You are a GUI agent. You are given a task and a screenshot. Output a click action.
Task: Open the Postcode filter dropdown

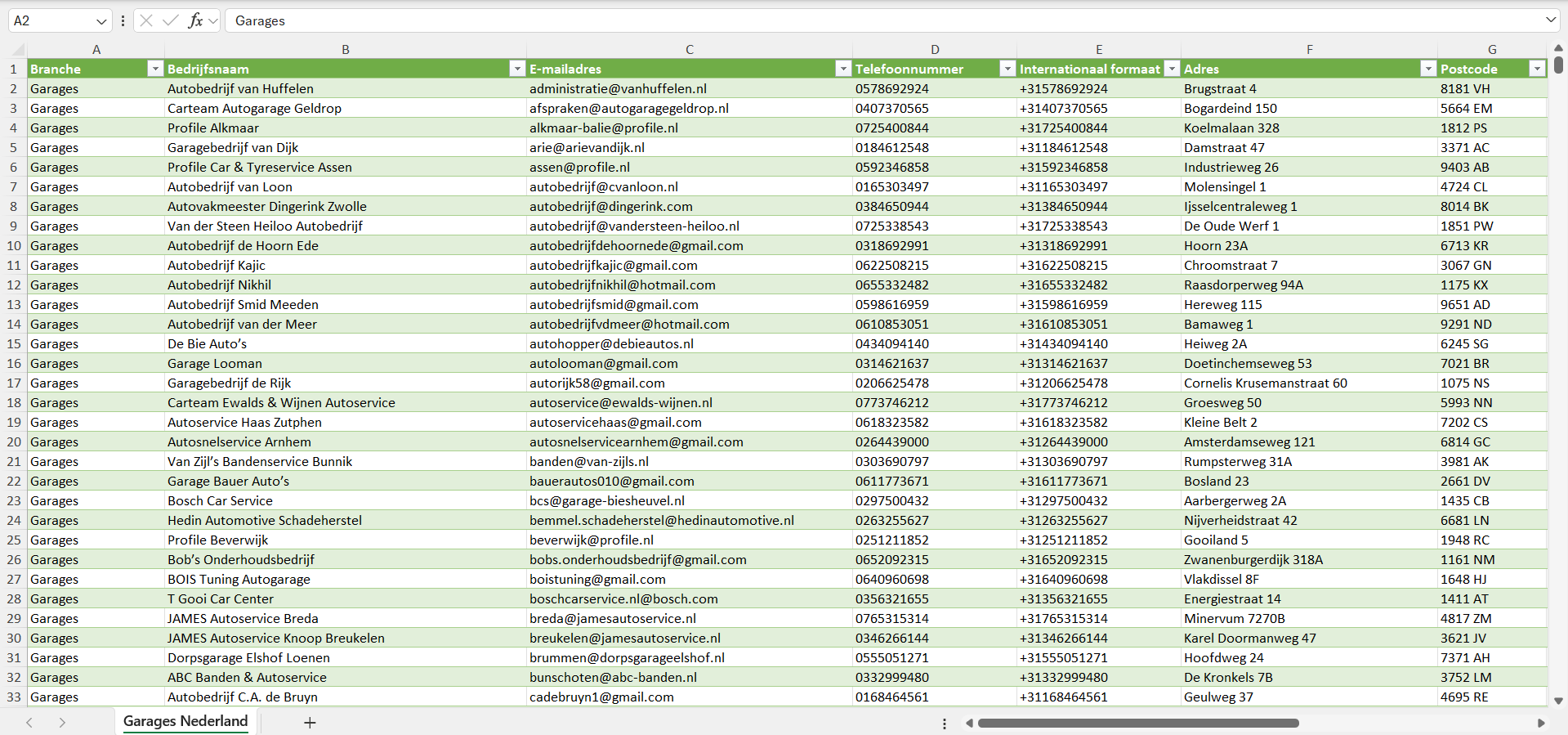click(1537, 69)
